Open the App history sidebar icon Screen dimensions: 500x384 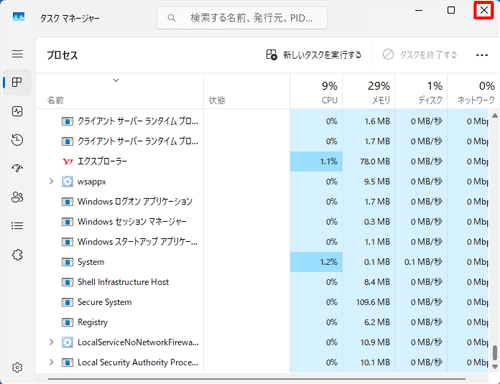tap(17, 140)
